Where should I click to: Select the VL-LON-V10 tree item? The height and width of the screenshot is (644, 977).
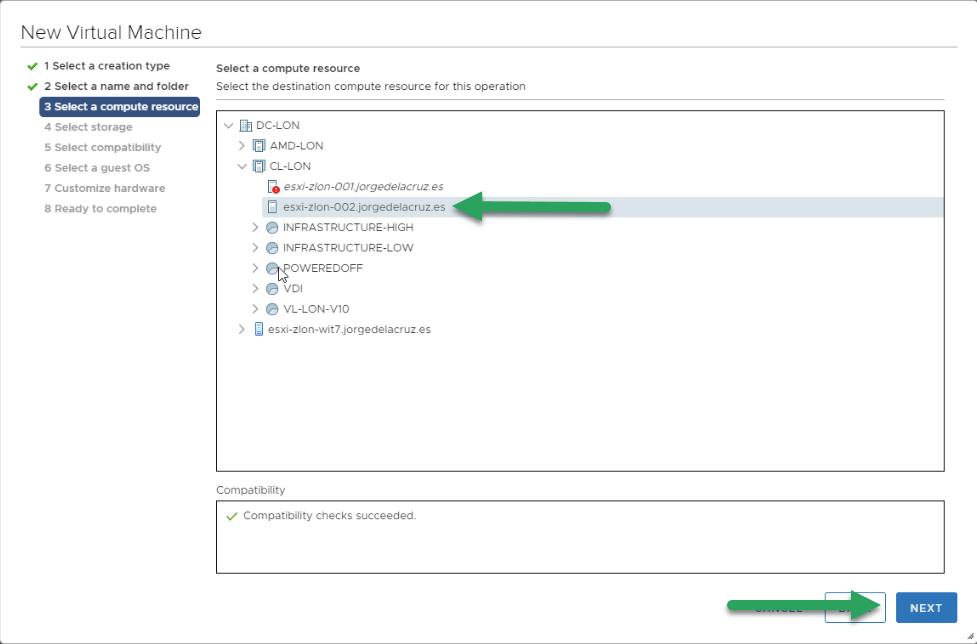tap(316, 309)
